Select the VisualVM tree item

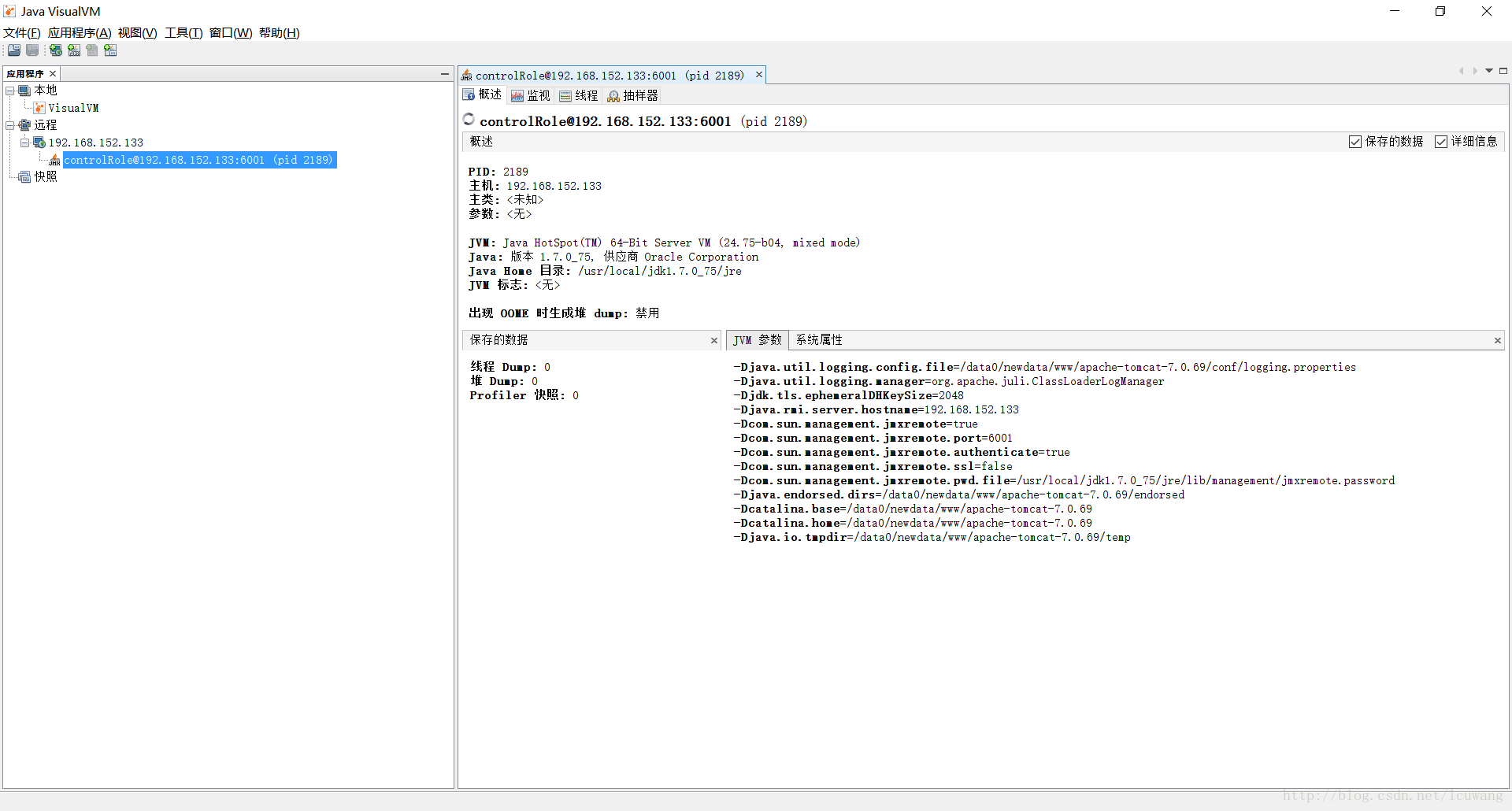73,108
